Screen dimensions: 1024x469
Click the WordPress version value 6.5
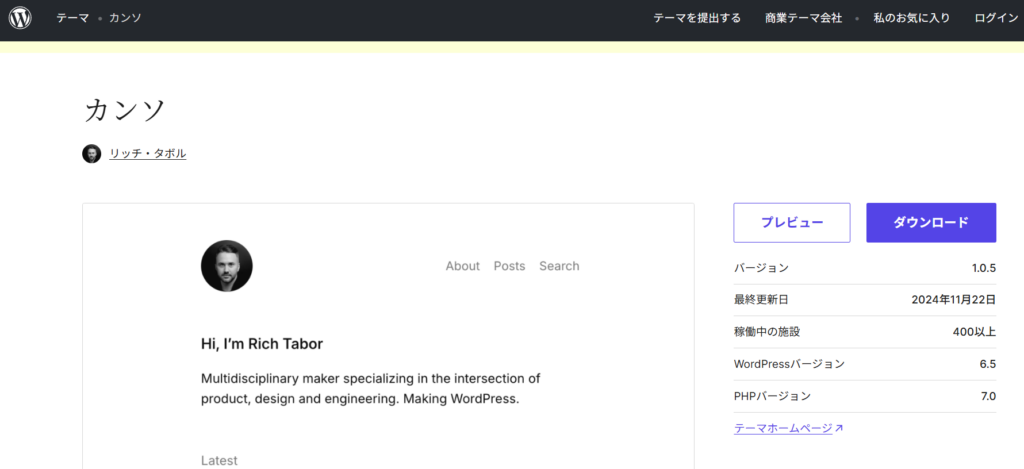point(987,364)
